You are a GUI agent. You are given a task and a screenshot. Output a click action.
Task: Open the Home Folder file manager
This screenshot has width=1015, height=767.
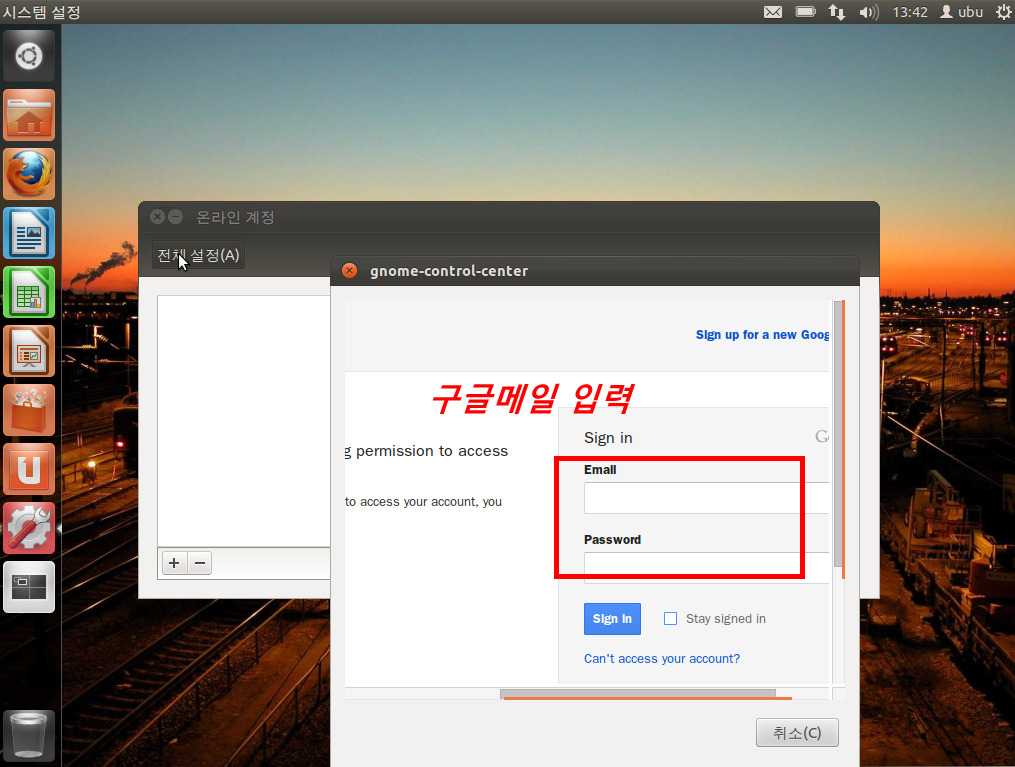coord(29,116)
